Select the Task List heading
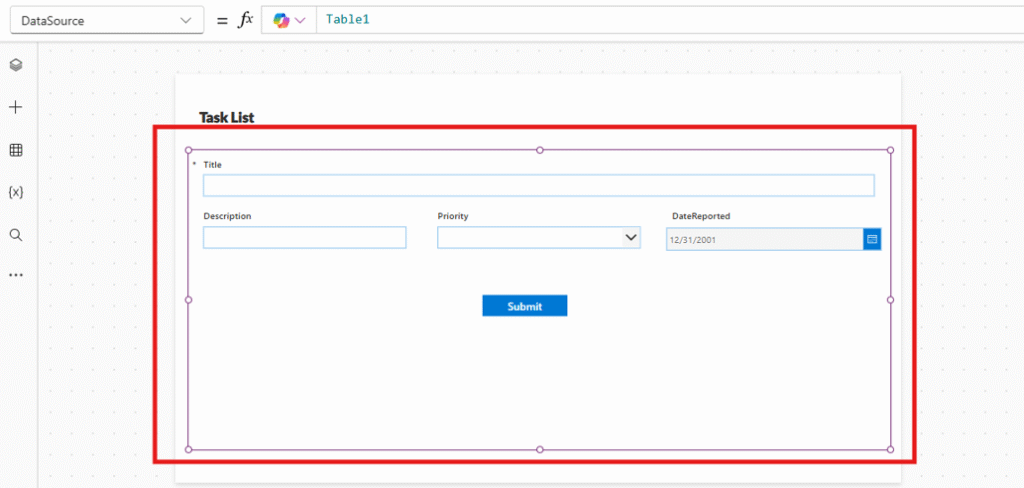Screen dimensions: 1024x488 227,118
